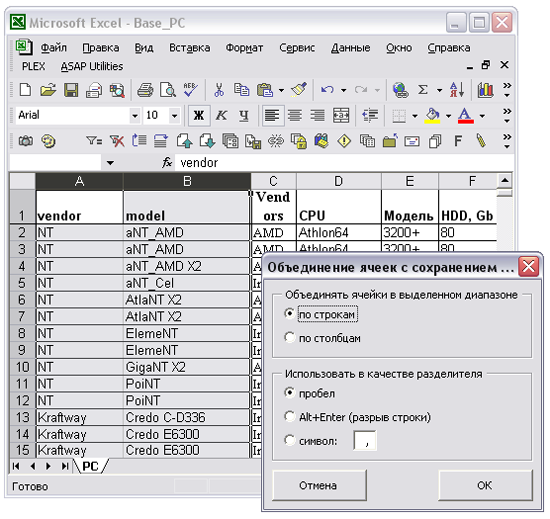Open the Name Box dropdown arrow

coord(110,163)
